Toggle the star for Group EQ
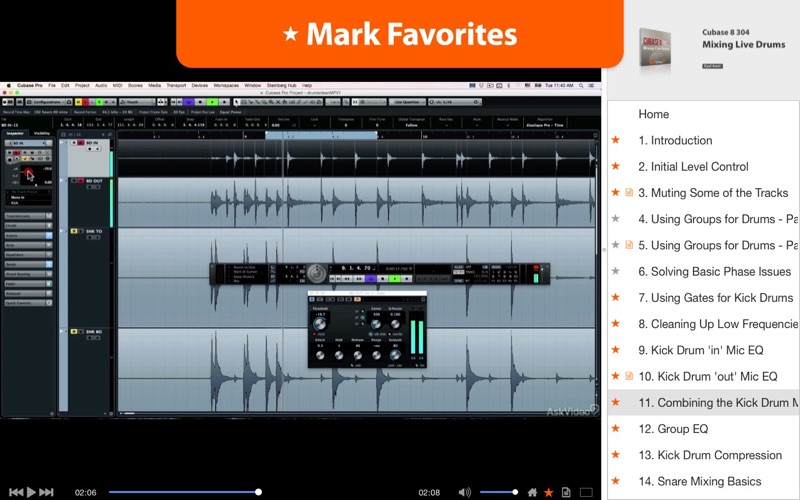Screen dimensions: 800x500 616,428
